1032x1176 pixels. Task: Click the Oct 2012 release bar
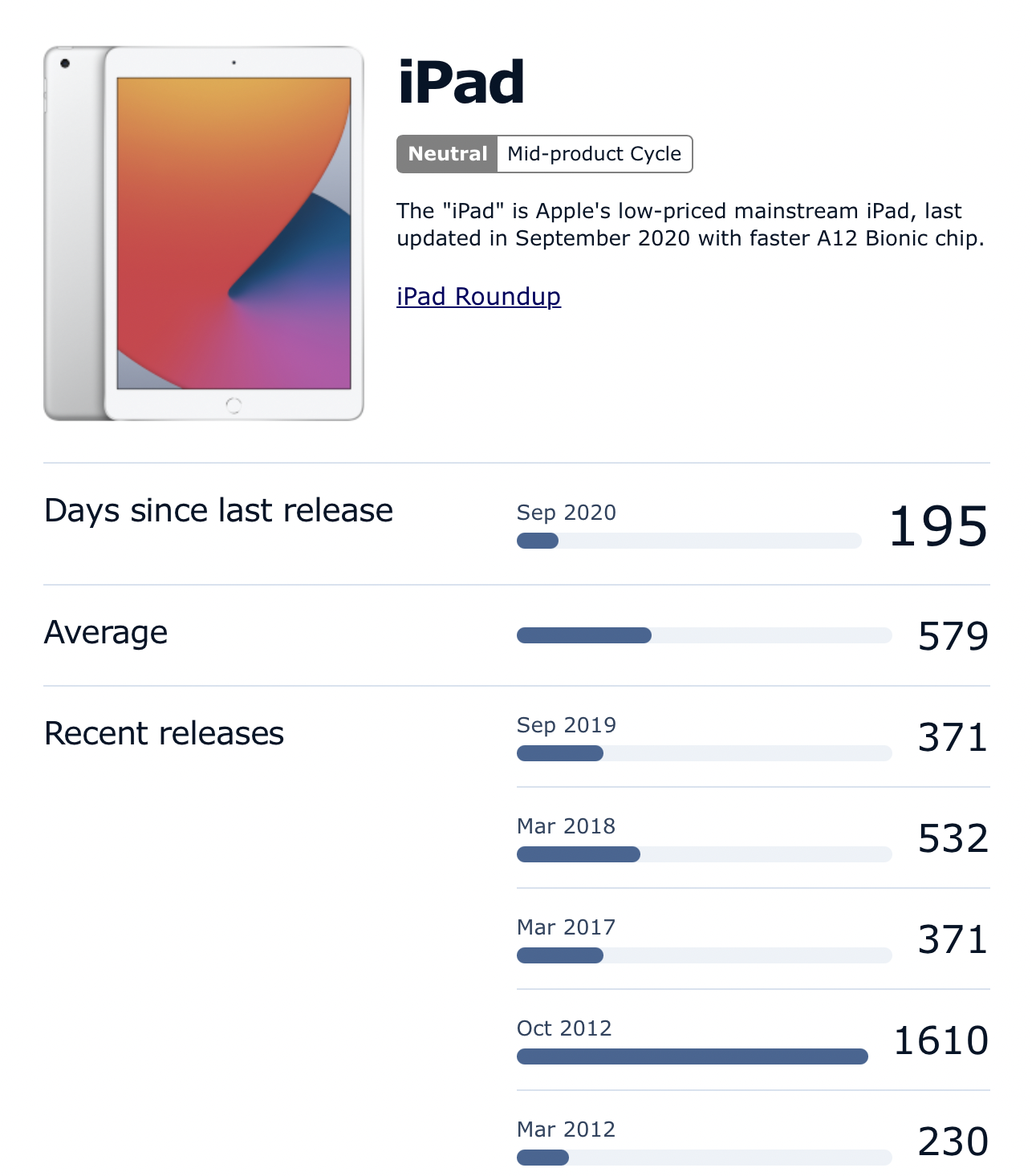(693, 1056)
